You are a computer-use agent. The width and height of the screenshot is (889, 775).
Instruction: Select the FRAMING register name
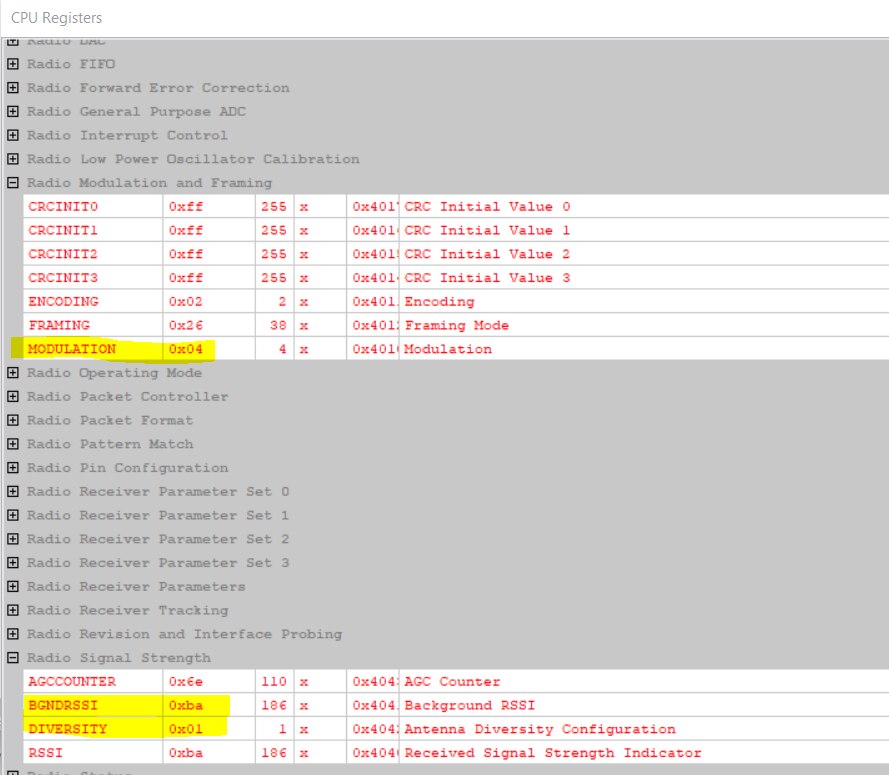click(x=59, y=325)
